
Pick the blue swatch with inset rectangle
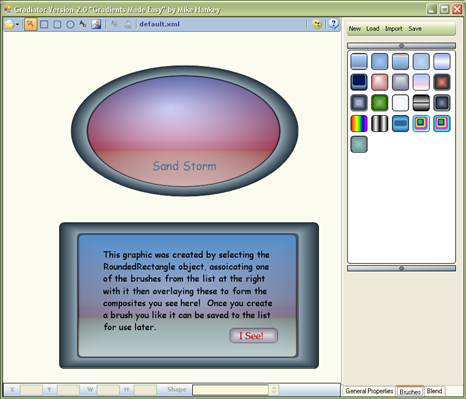400,123
